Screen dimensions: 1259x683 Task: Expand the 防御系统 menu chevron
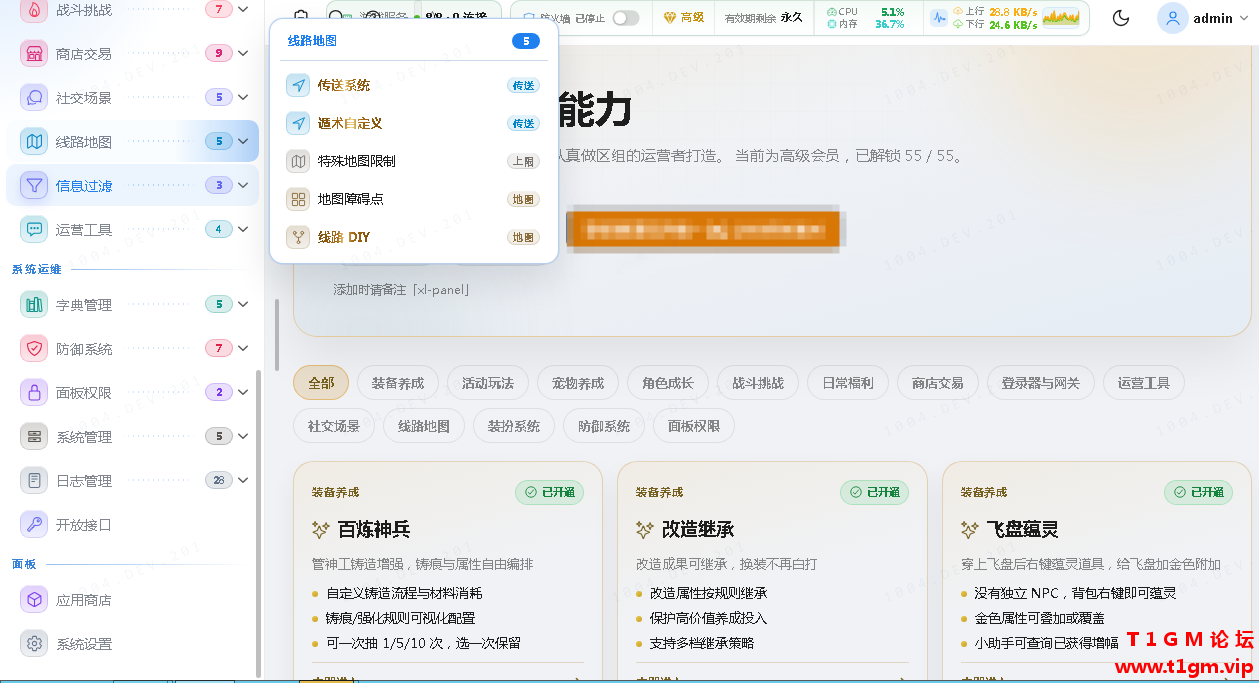pyautogui.click(x=243, y=348)
